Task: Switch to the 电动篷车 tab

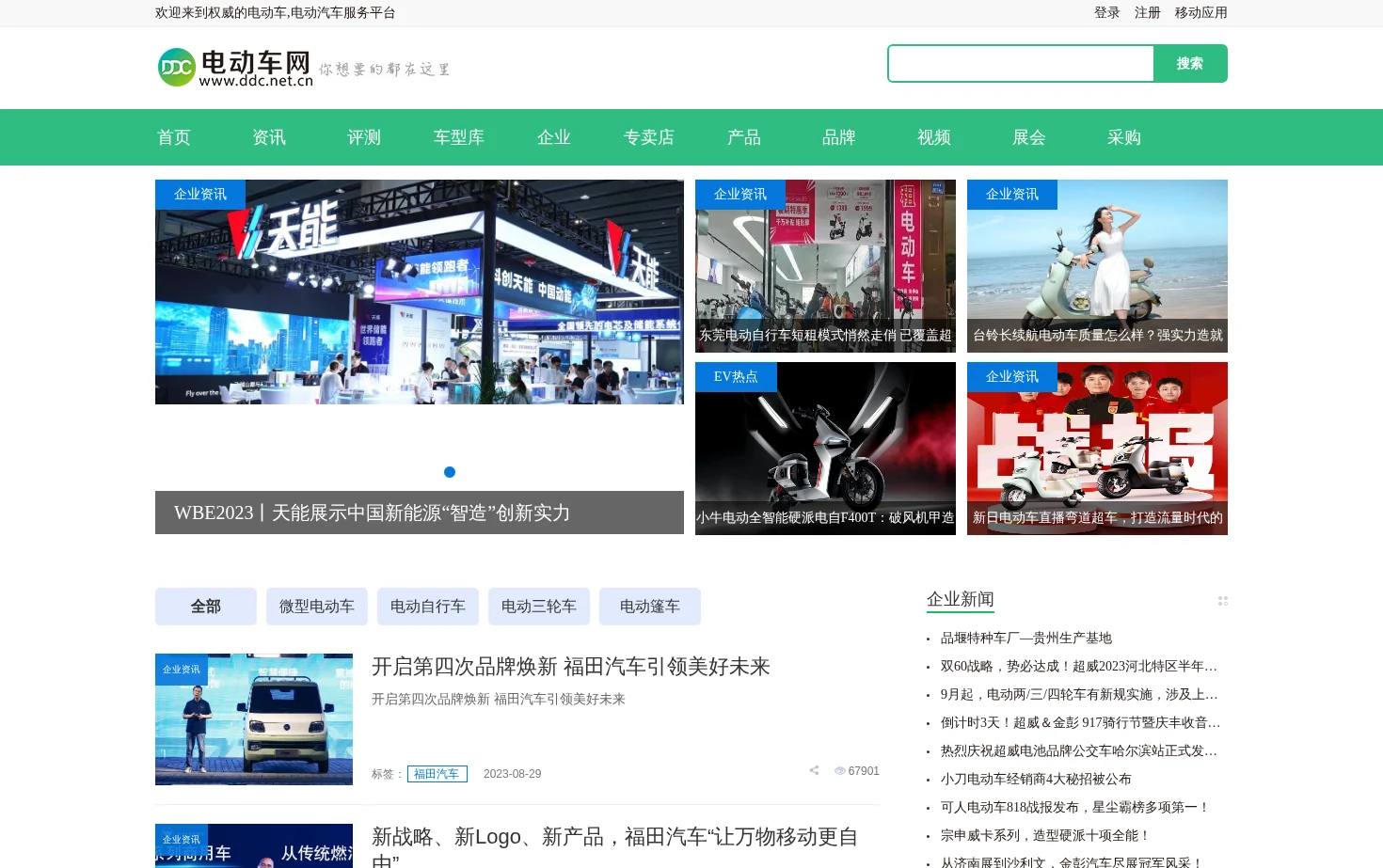Action: 650,607
